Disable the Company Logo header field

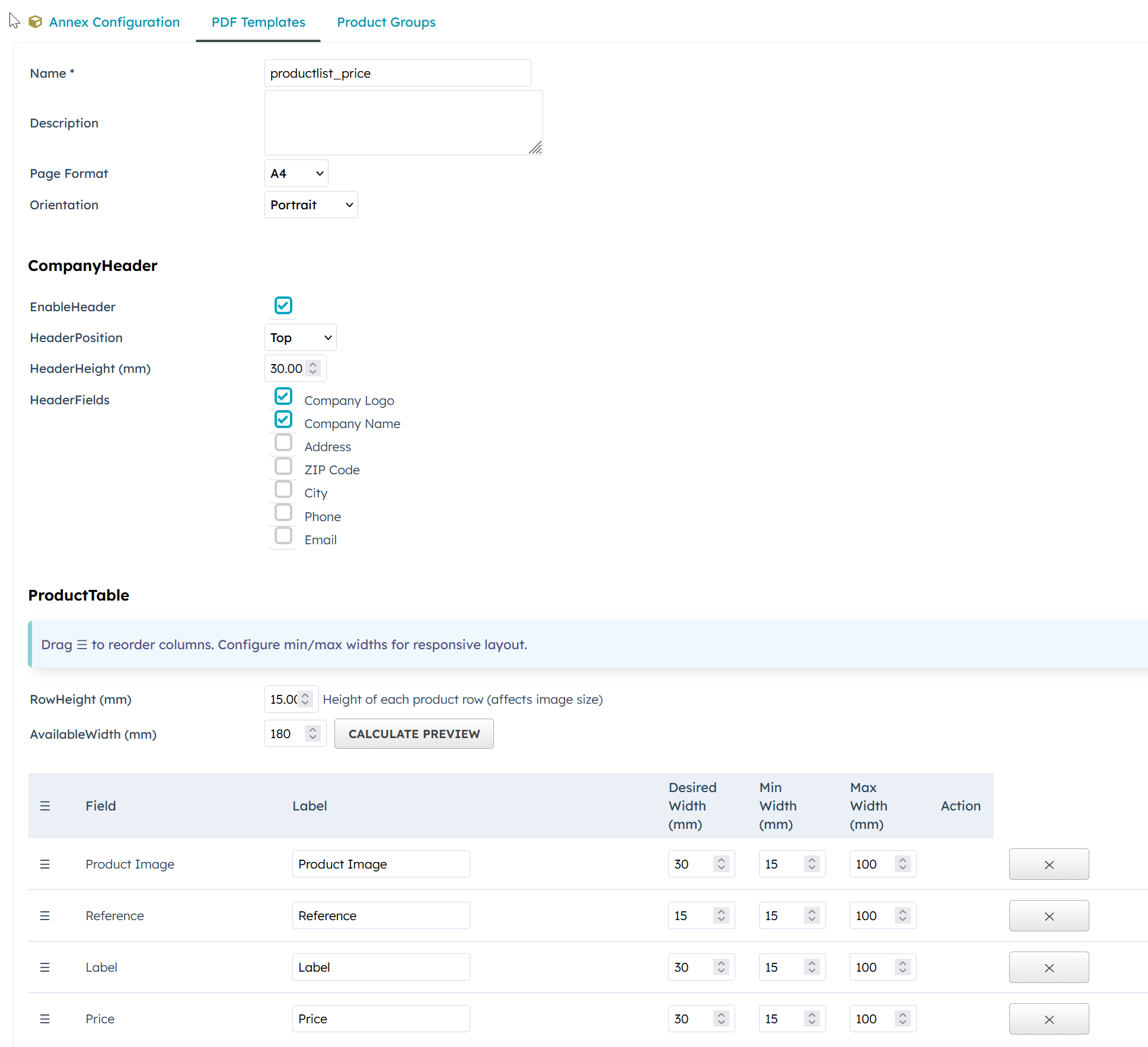point(283,397)
